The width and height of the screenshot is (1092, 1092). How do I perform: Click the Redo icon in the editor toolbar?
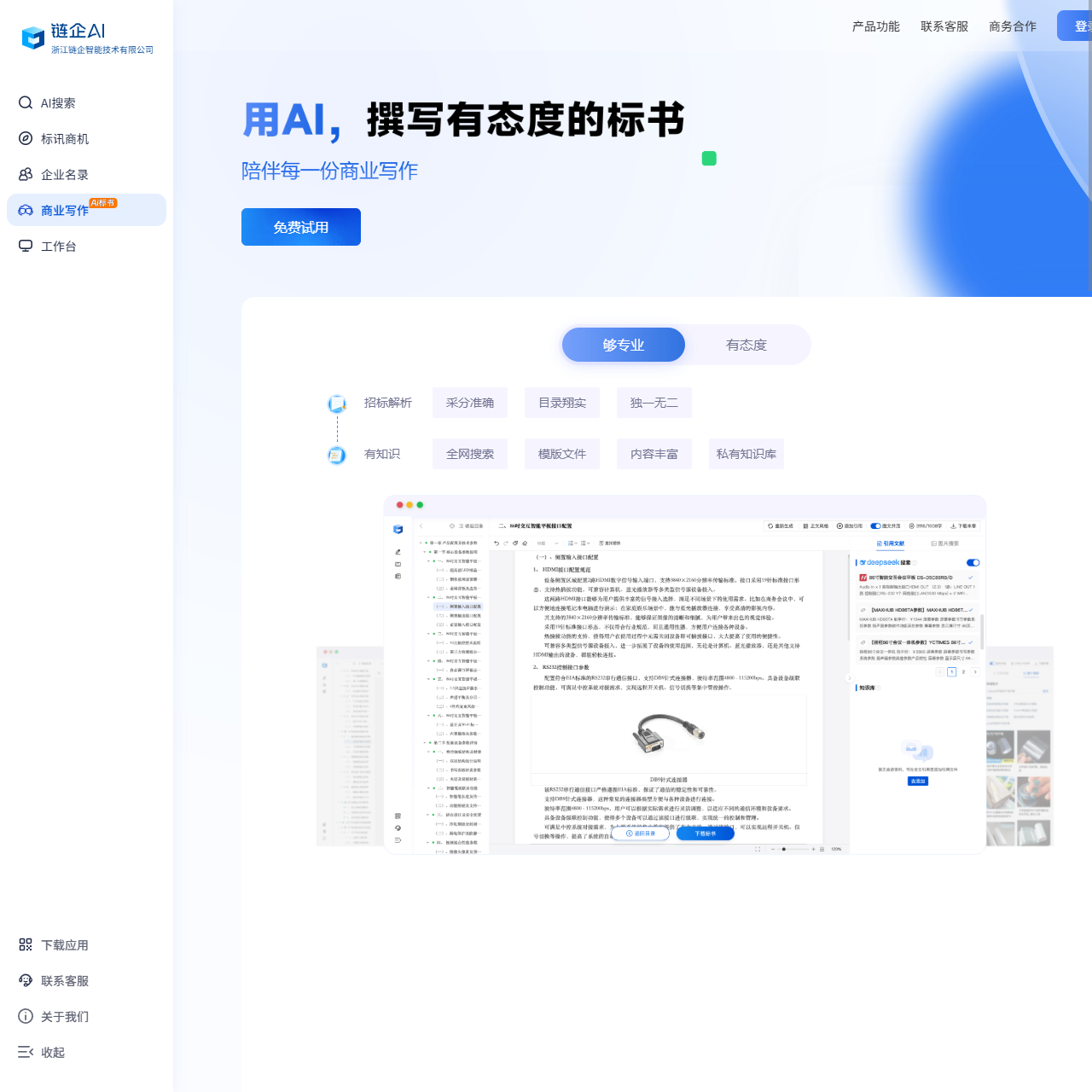pyautogui.click(x=506, y=543)
